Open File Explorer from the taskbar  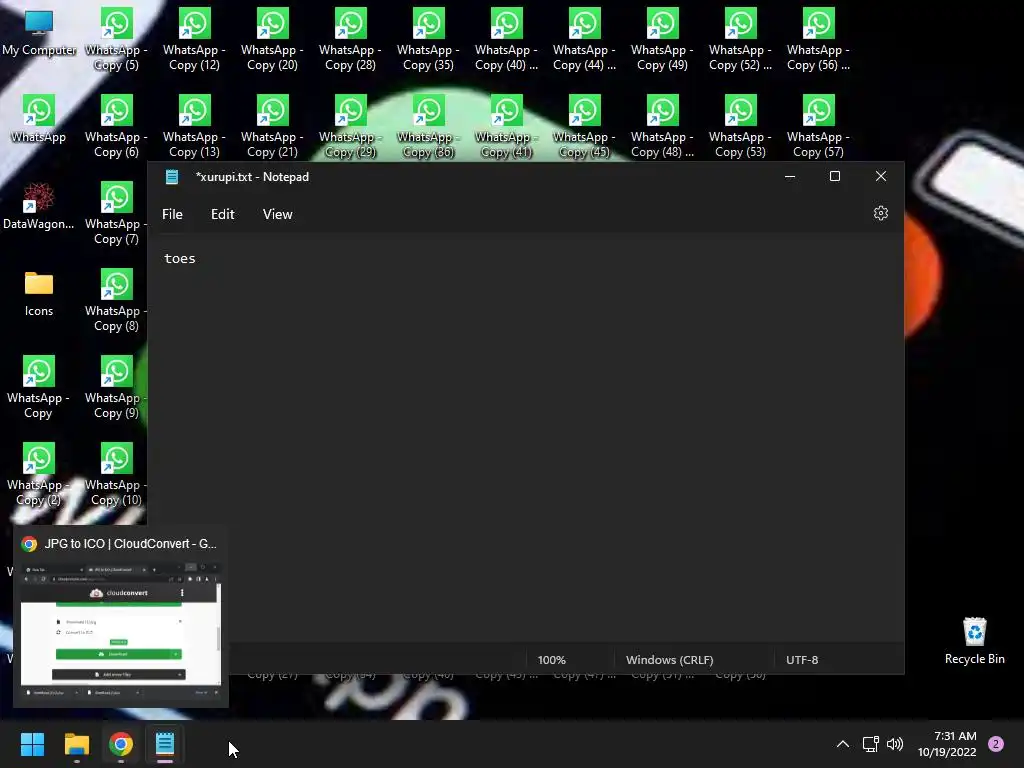point(76,744)
